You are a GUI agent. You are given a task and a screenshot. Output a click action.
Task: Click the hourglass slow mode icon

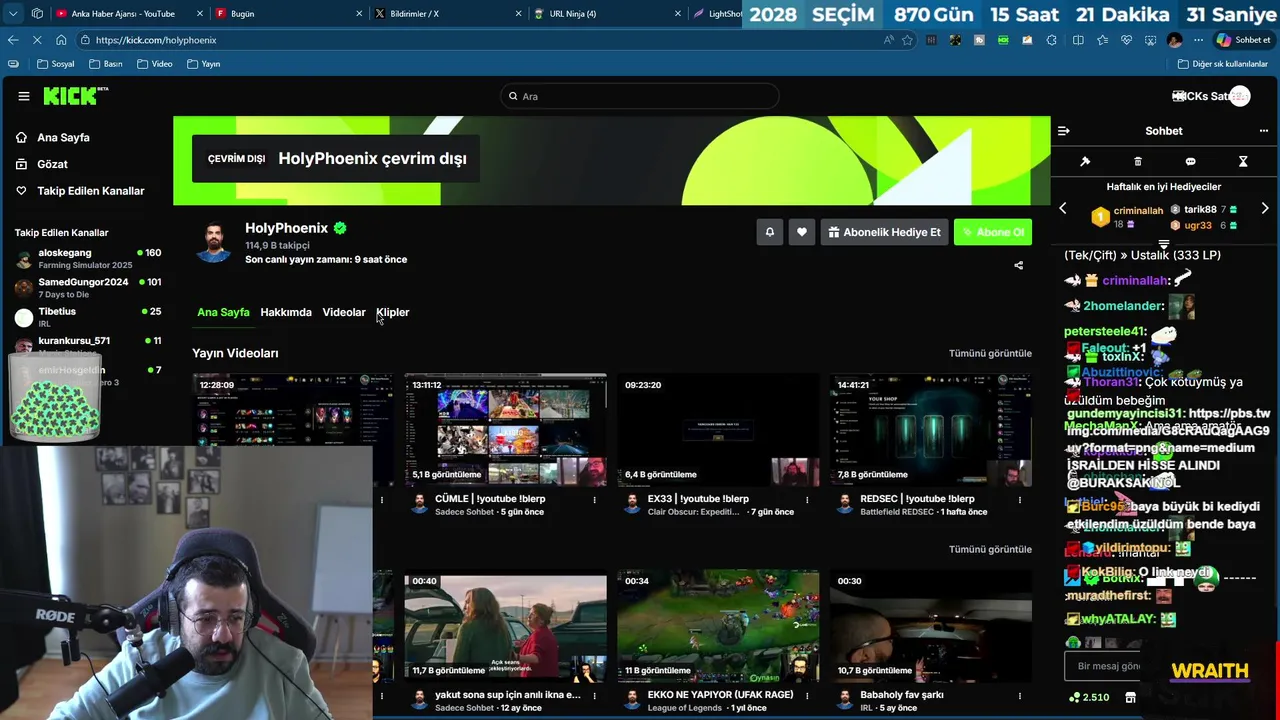coord(1243,161)
